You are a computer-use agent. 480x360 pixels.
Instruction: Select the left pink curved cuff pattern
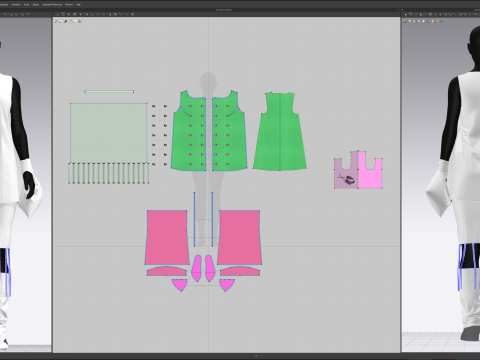(167, 271)
